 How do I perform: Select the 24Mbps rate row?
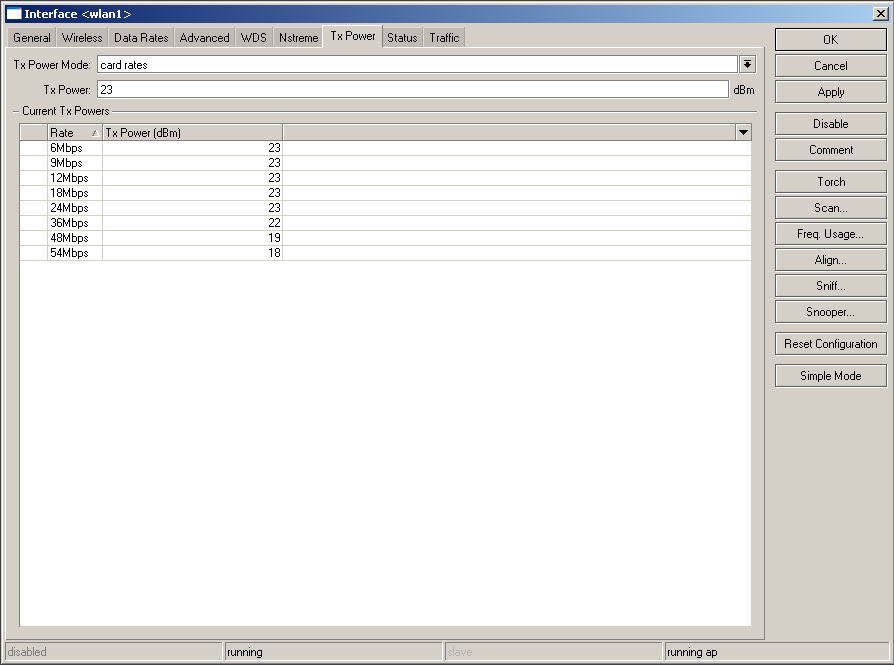point(385,208)
